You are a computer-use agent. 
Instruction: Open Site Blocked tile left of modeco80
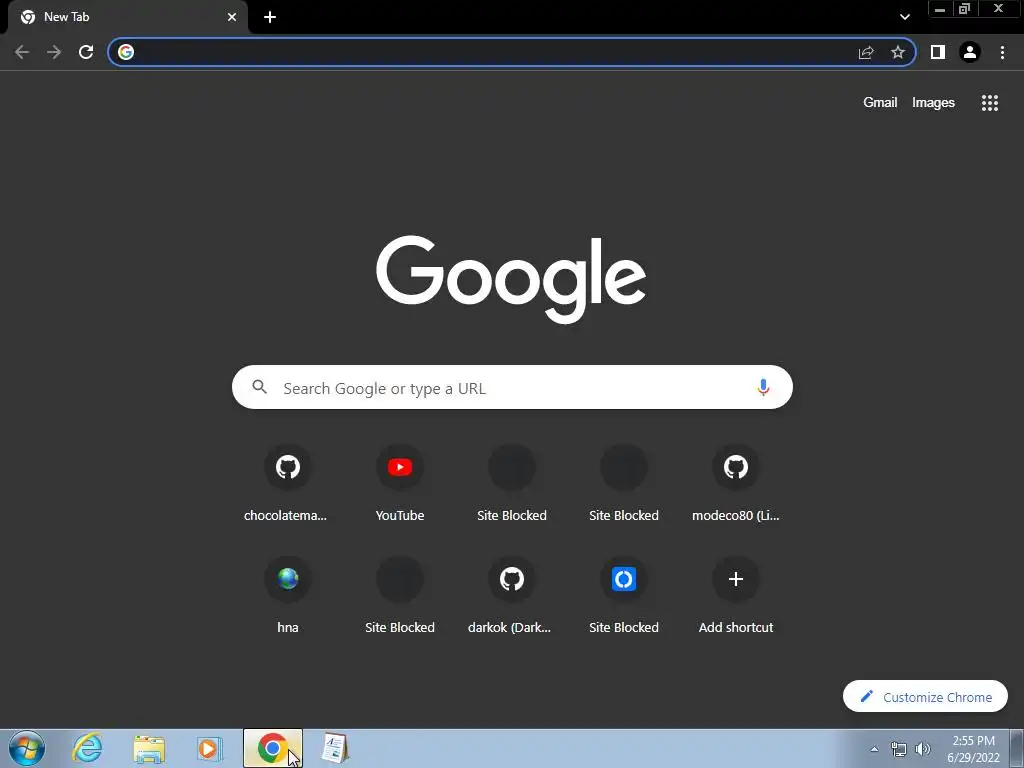point(624,483)
